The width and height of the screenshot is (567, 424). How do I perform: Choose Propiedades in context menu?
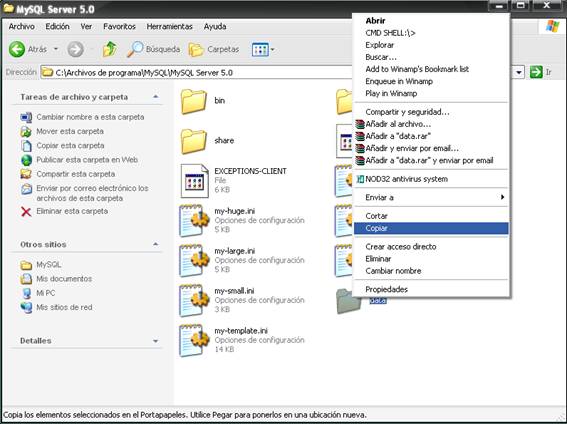(431, 289)
